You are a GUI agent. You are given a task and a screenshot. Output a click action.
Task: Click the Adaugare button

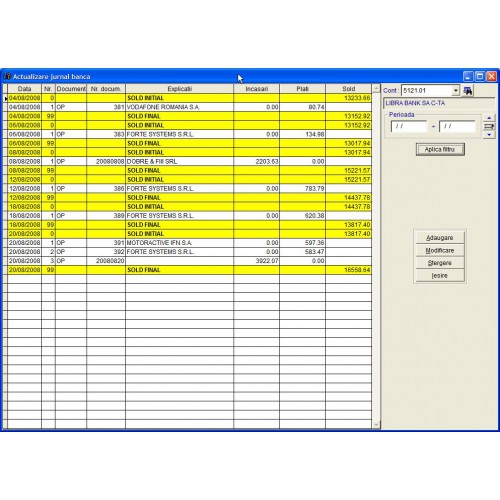point(440,238)
